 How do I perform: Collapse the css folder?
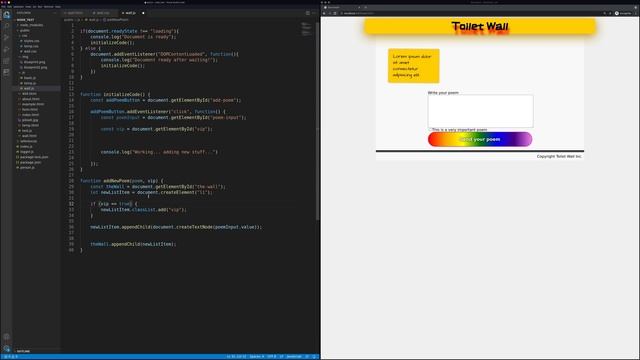[24, 36]
